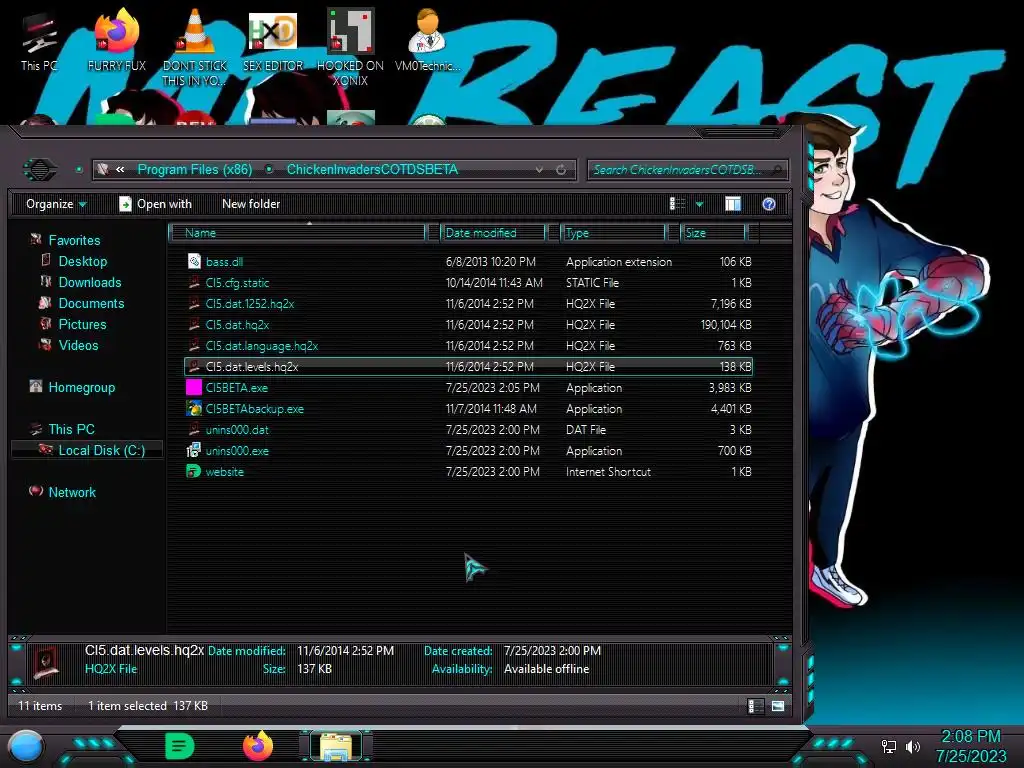Viewport: 1024px width, 768px height.
Task: Open the Start button orb
Action: tap(26, 746)
